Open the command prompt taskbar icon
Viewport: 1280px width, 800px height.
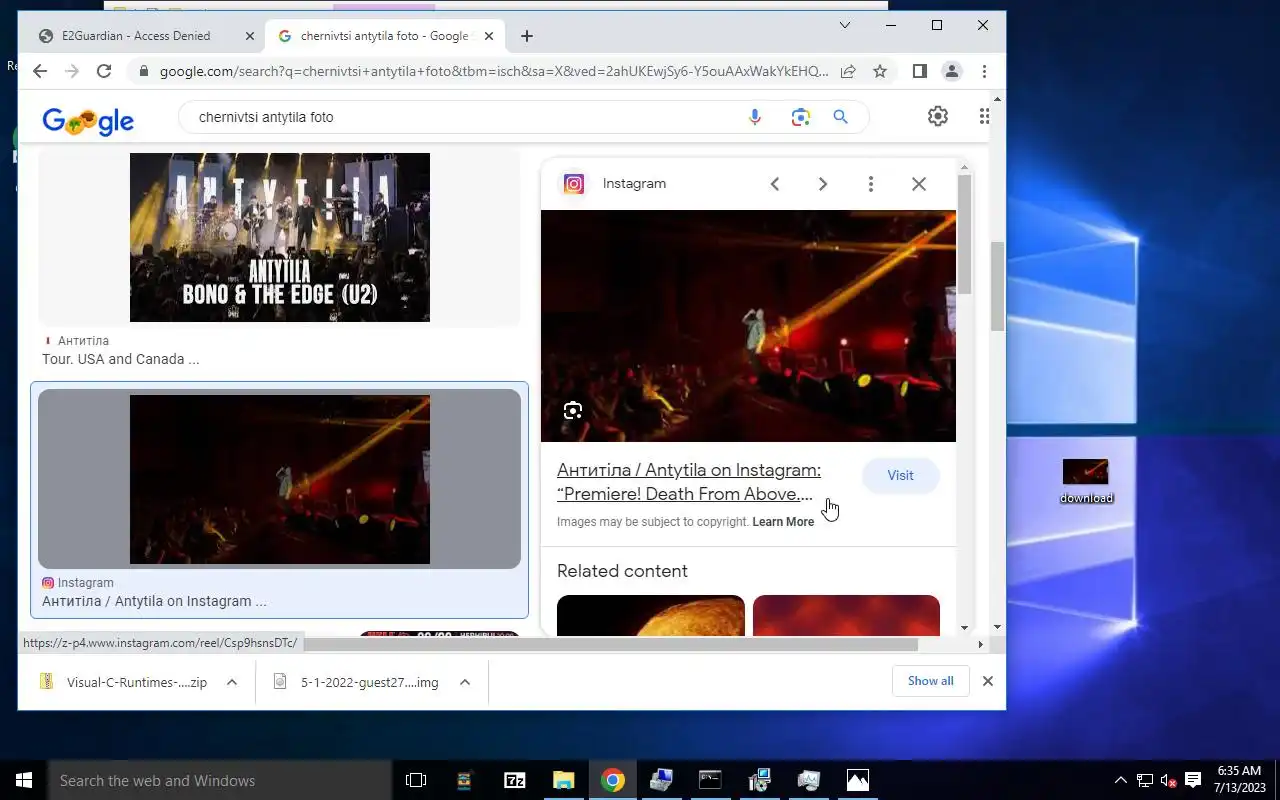point(710,780)
